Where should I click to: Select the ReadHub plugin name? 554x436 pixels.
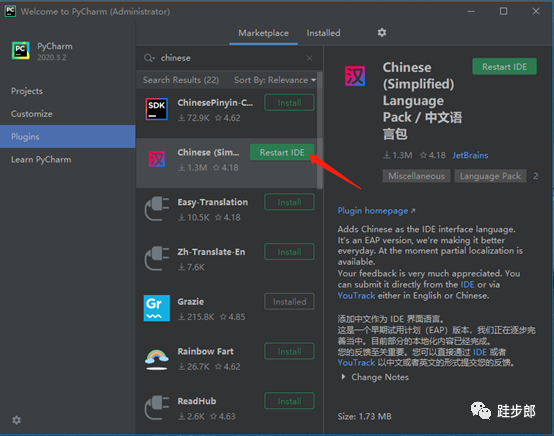coord(197,401)
